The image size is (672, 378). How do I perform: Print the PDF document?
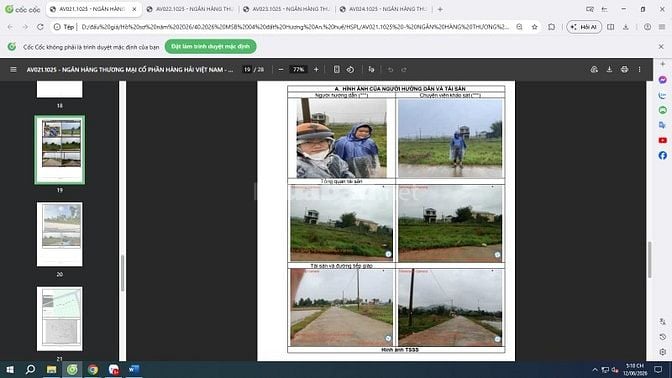(x=624, y=69)
